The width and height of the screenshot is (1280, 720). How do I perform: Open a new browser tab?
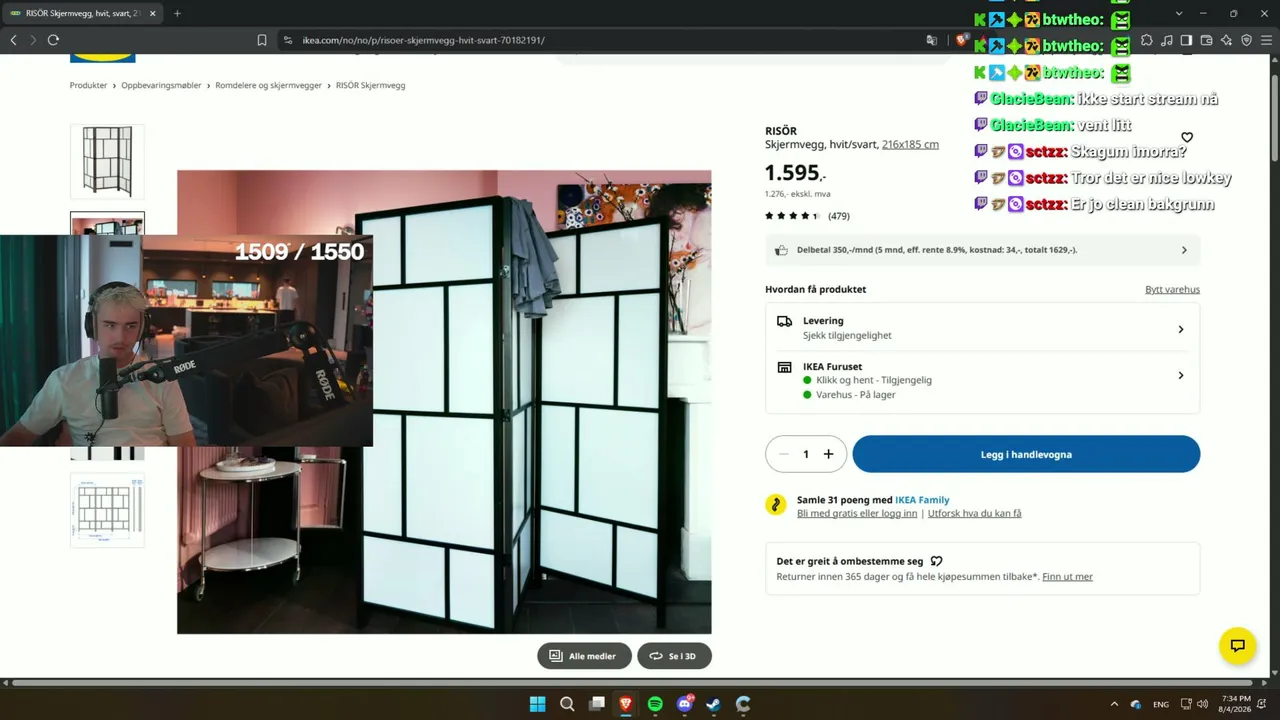pyautogui.click(x=177, y=14)
